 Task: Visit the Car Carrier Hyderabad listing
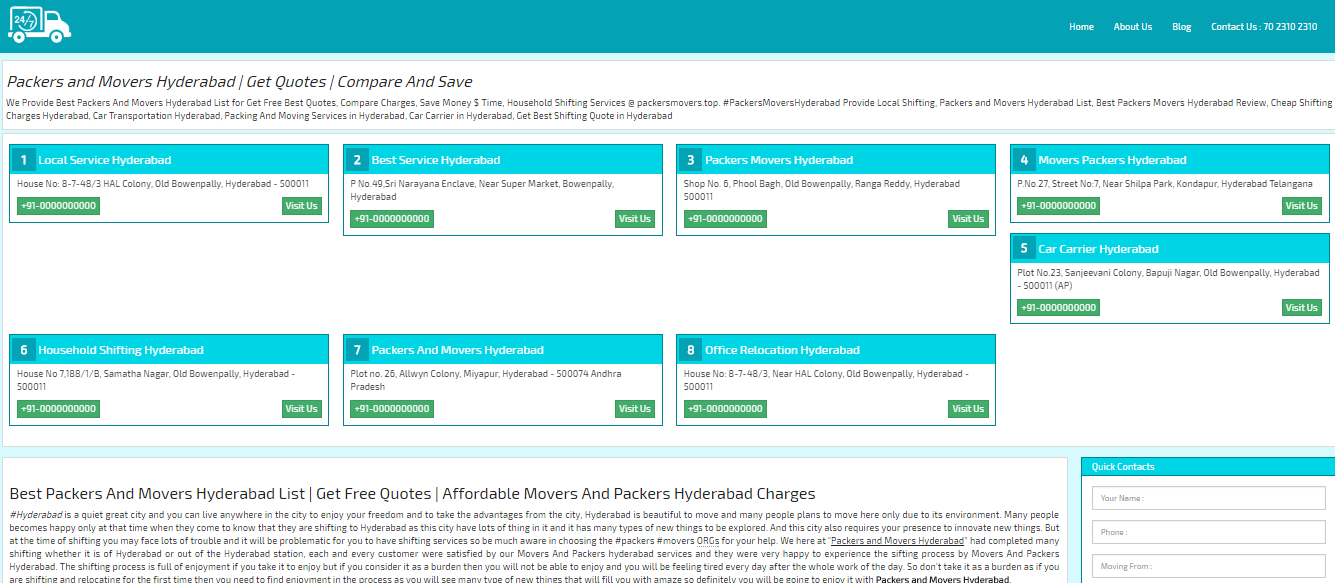click(x=1301, y=308)
